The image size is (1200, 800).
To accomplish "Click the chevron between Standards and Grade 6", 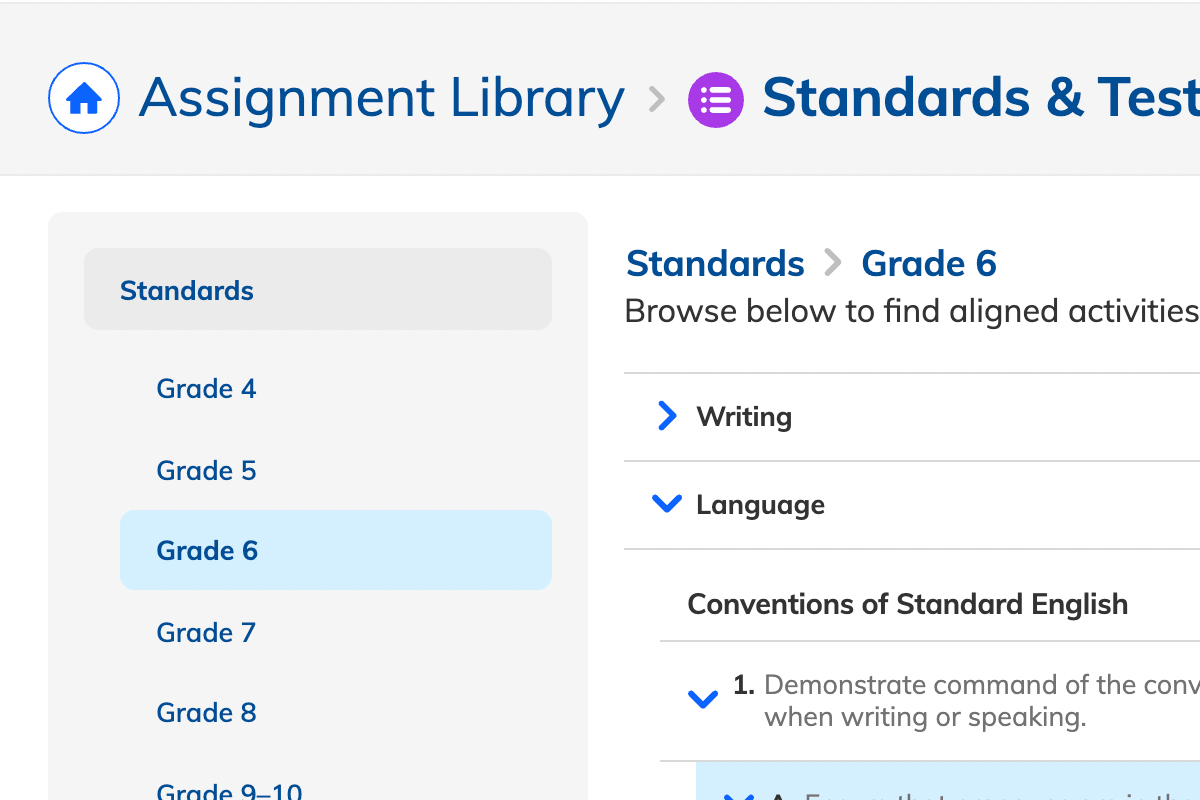I will pos(832,263).
